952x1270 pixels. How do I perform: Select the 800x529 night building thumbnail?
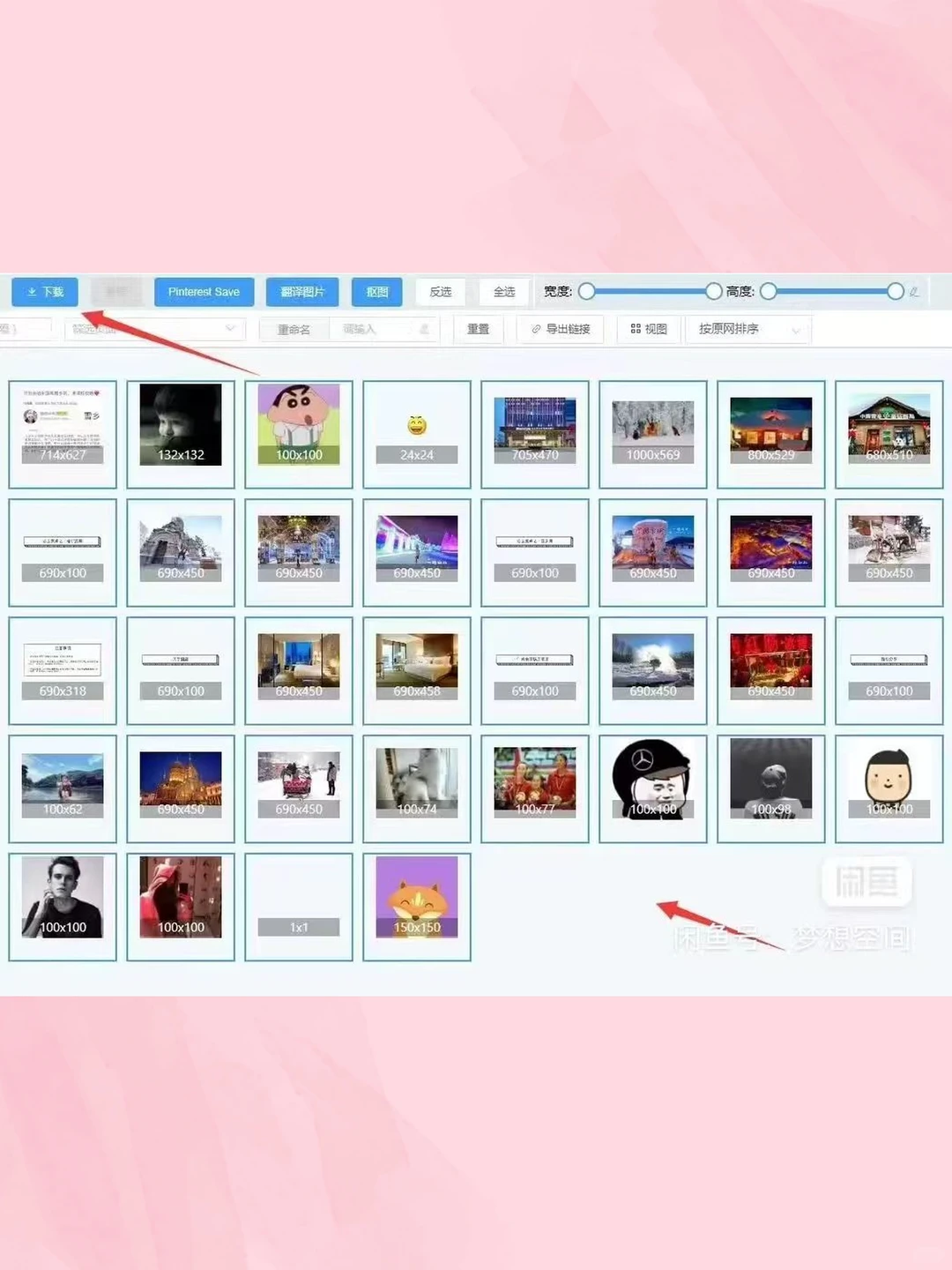pos(771,434)
